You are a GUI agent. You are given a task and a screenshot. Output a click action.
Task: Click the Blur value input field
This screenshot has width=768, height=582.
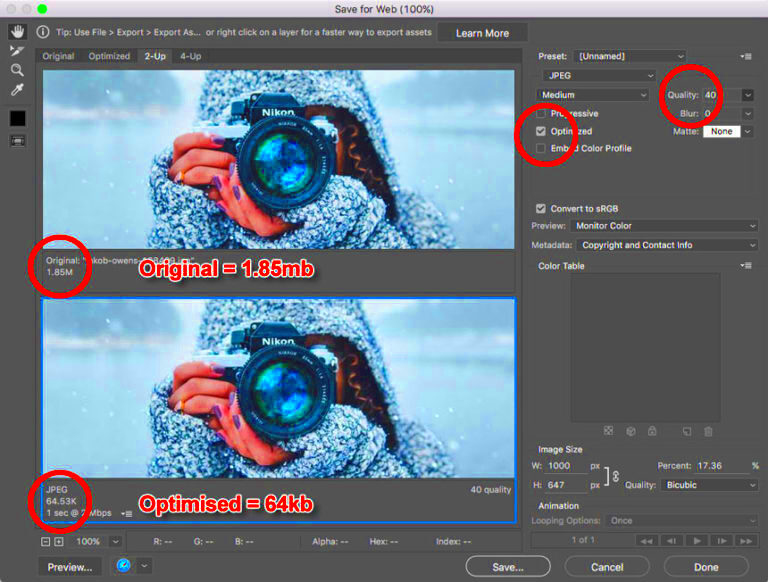pyautogui.click(x=722, y=114)
